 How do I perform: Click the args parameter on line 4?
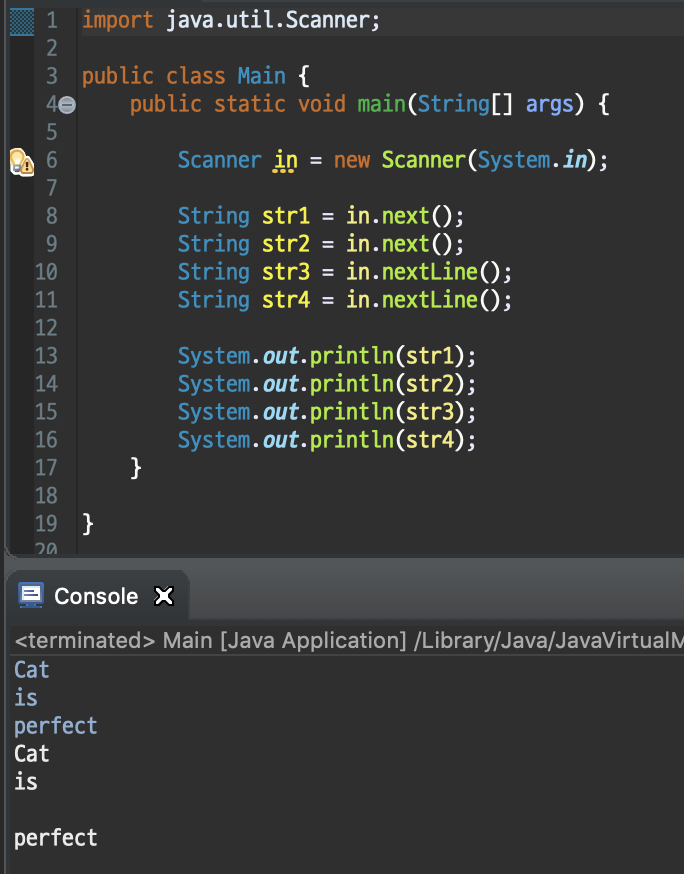pos(550,105)
